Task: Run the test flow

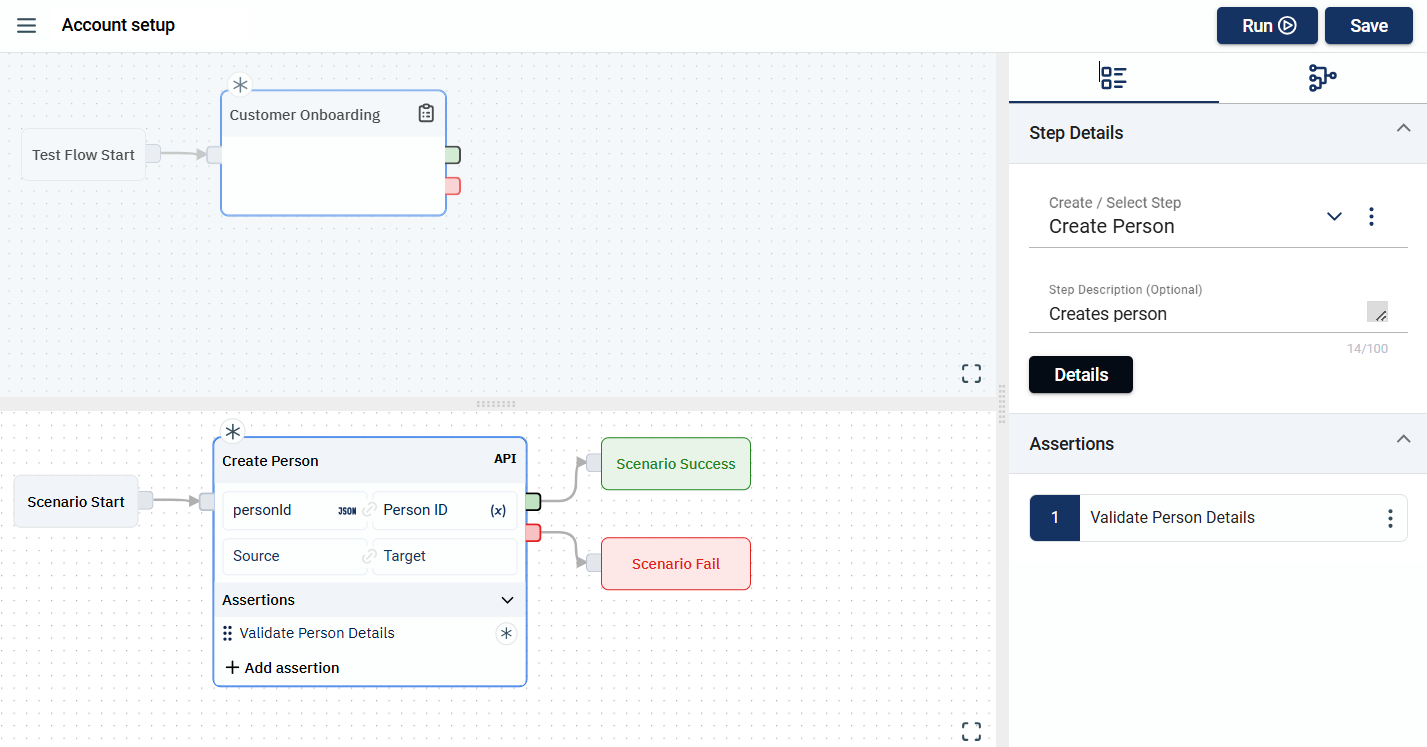Action: (1269, 26)
